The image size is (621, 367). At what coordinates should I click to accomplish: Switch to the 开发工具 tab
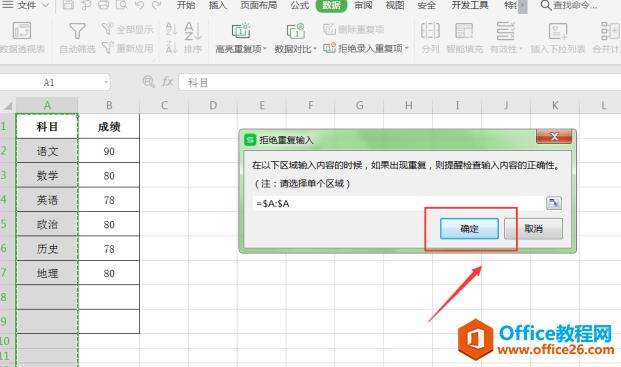[470, 5]
